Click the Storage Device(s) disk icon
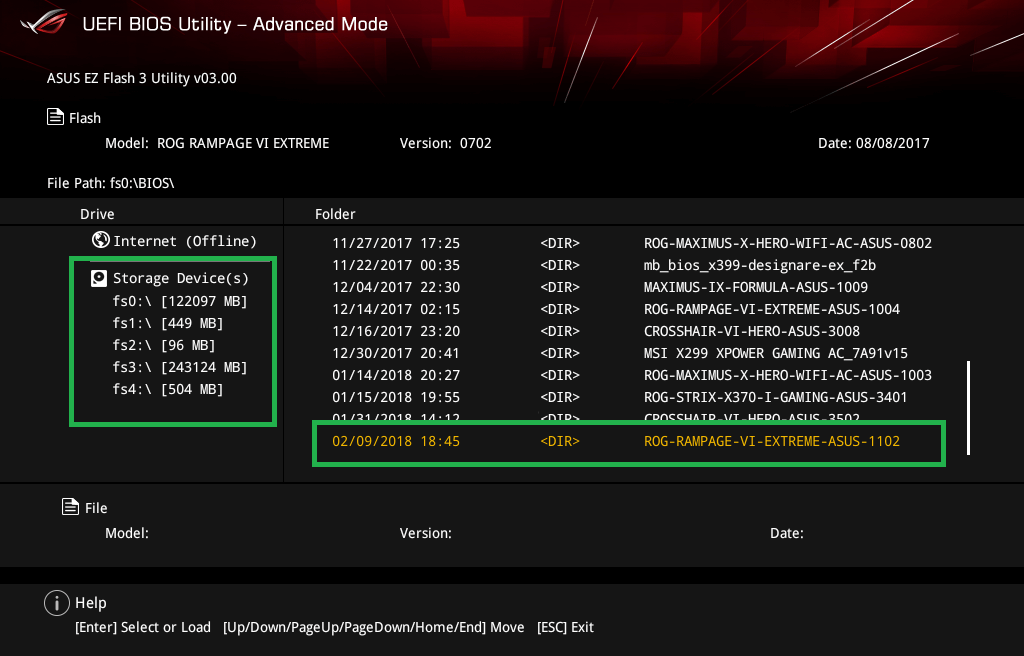 point(99,278)
